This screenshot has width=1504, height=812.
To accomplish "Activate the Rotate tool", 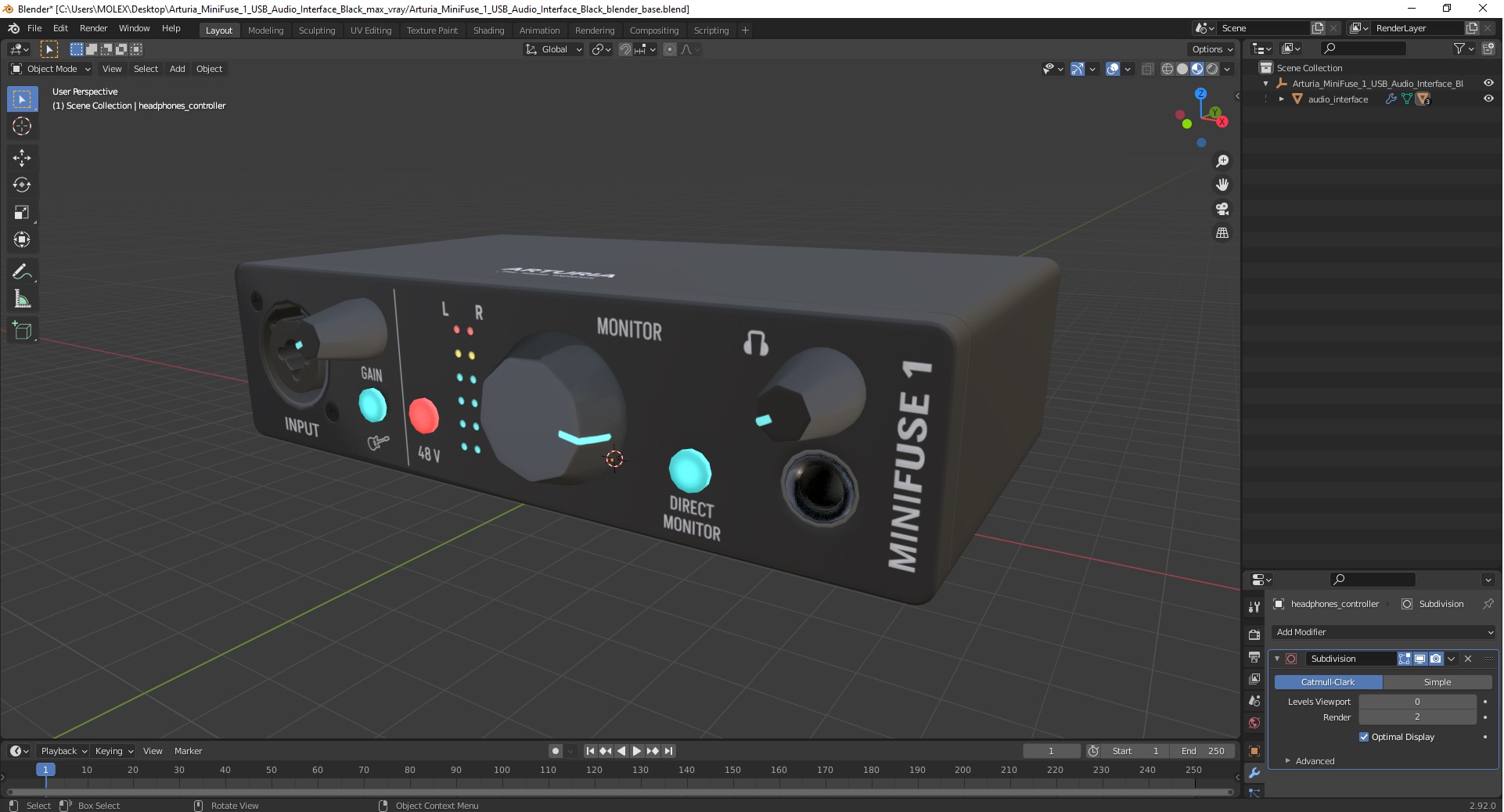I will (x=22, y=185).
